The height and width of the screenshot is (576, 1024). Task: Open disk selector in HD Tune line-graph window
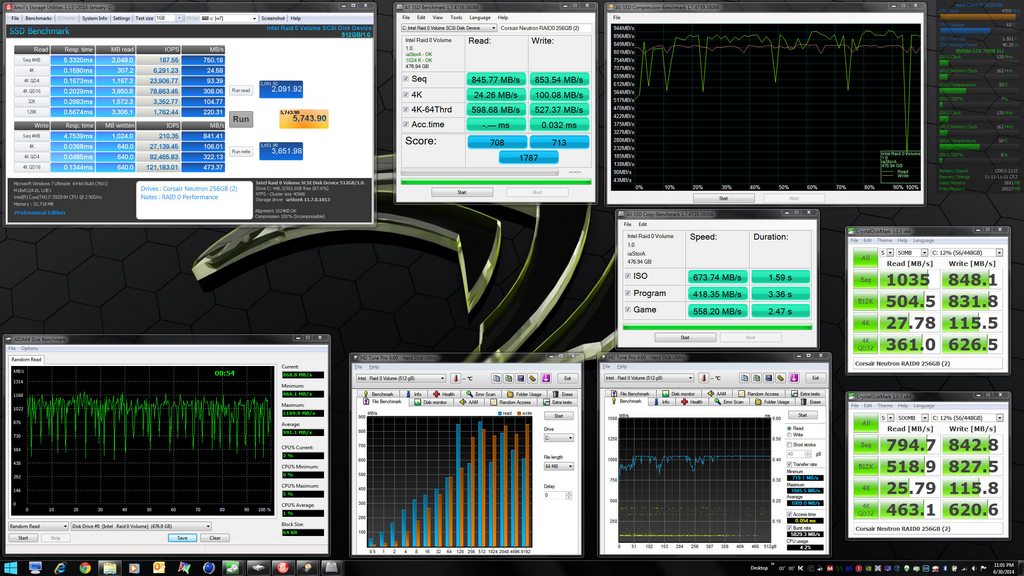[650, 377]
